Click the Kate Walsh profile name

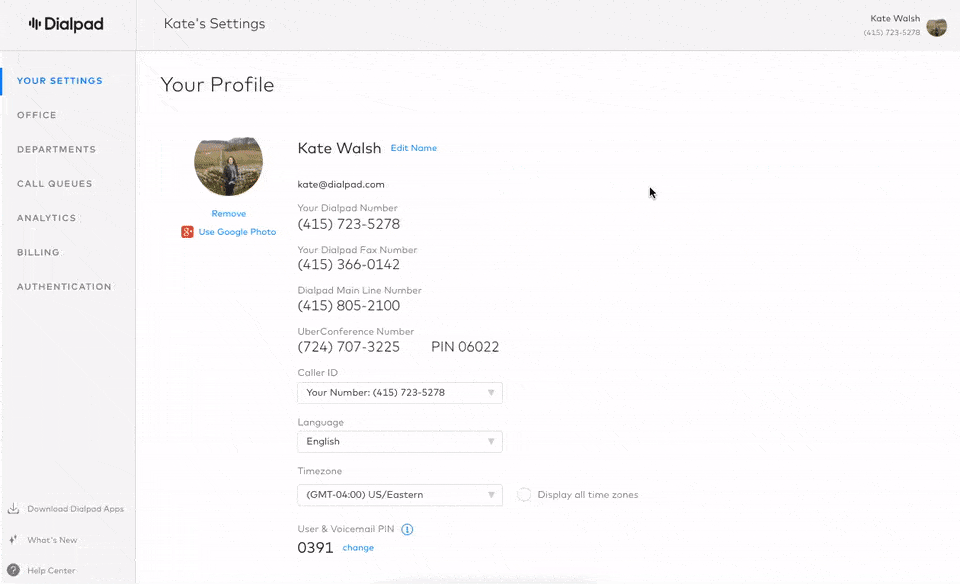tap(339, 148)
